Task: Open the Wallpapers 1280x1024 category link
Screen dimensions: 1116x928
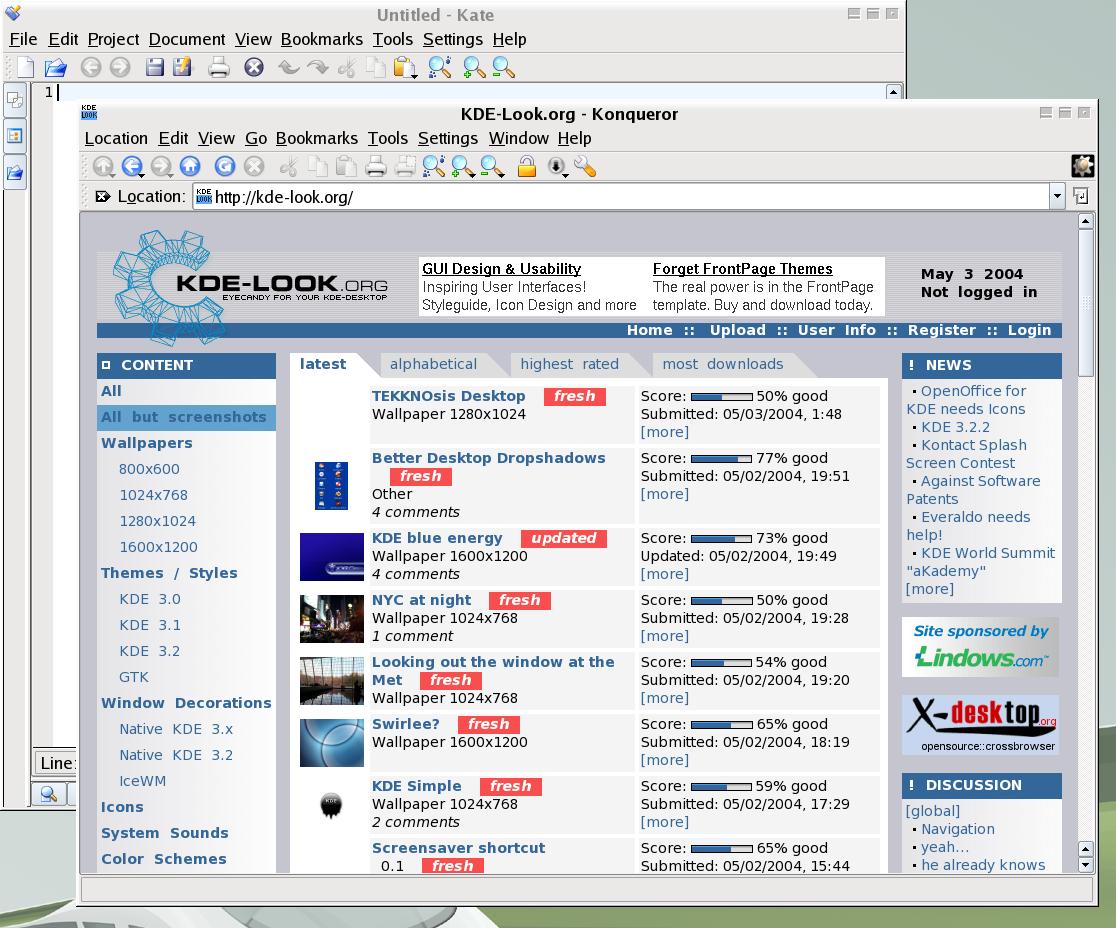Action: tap(157, 521)
